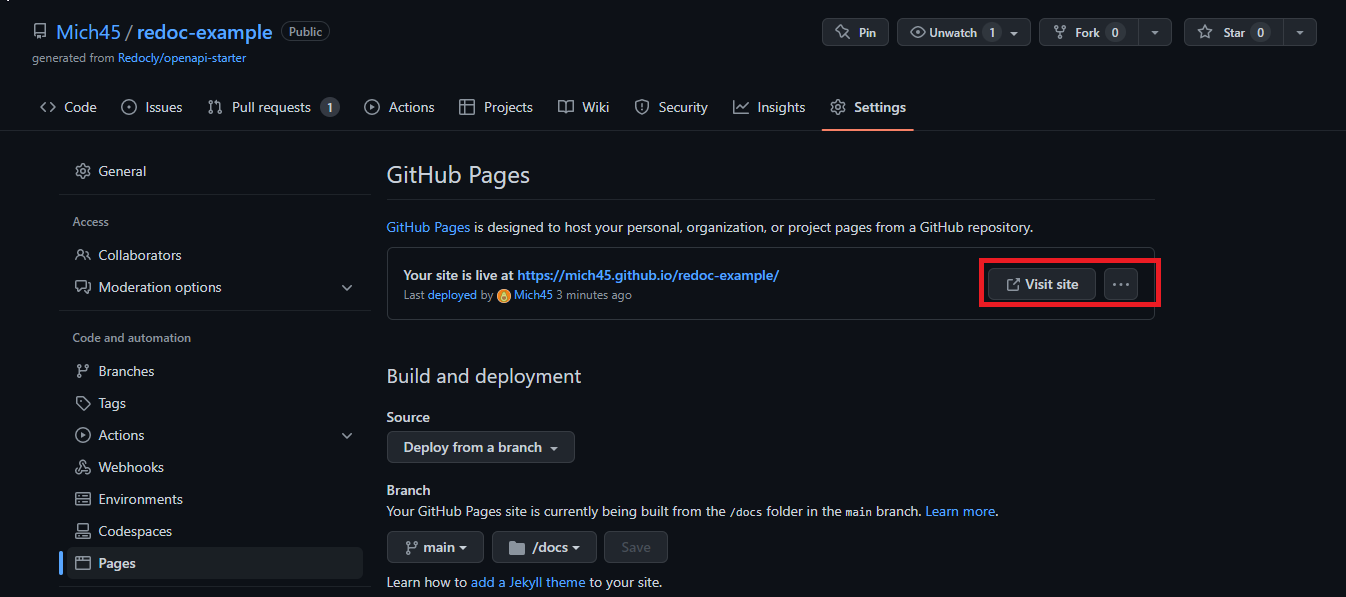Image resolution: width=1346 pixels, height=597 pixels.
Task: Click the circle-dot icon on the Issues tab
Action: (129, 107)
